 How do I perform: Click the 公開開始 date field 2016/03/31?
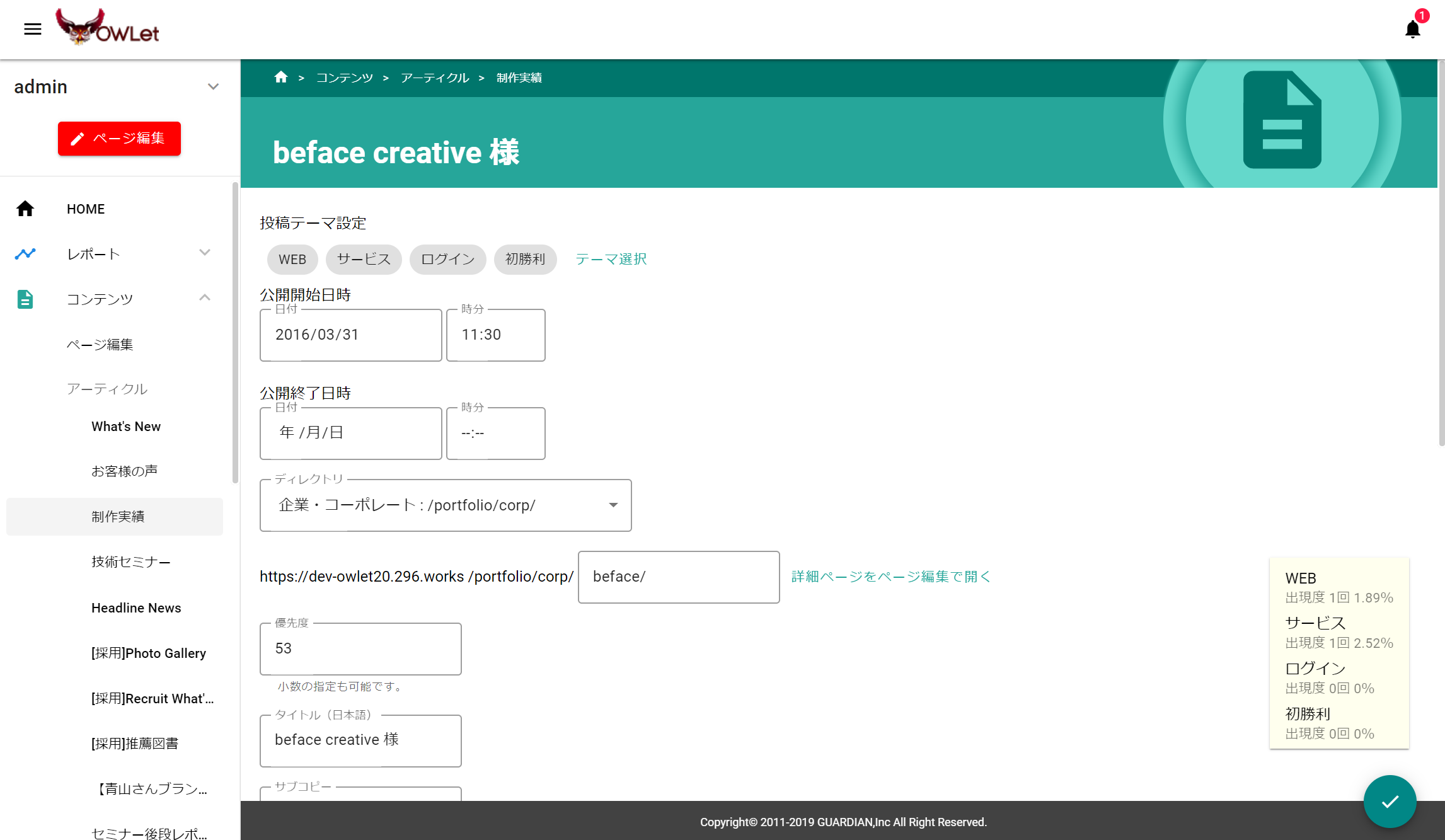[350, 335]
